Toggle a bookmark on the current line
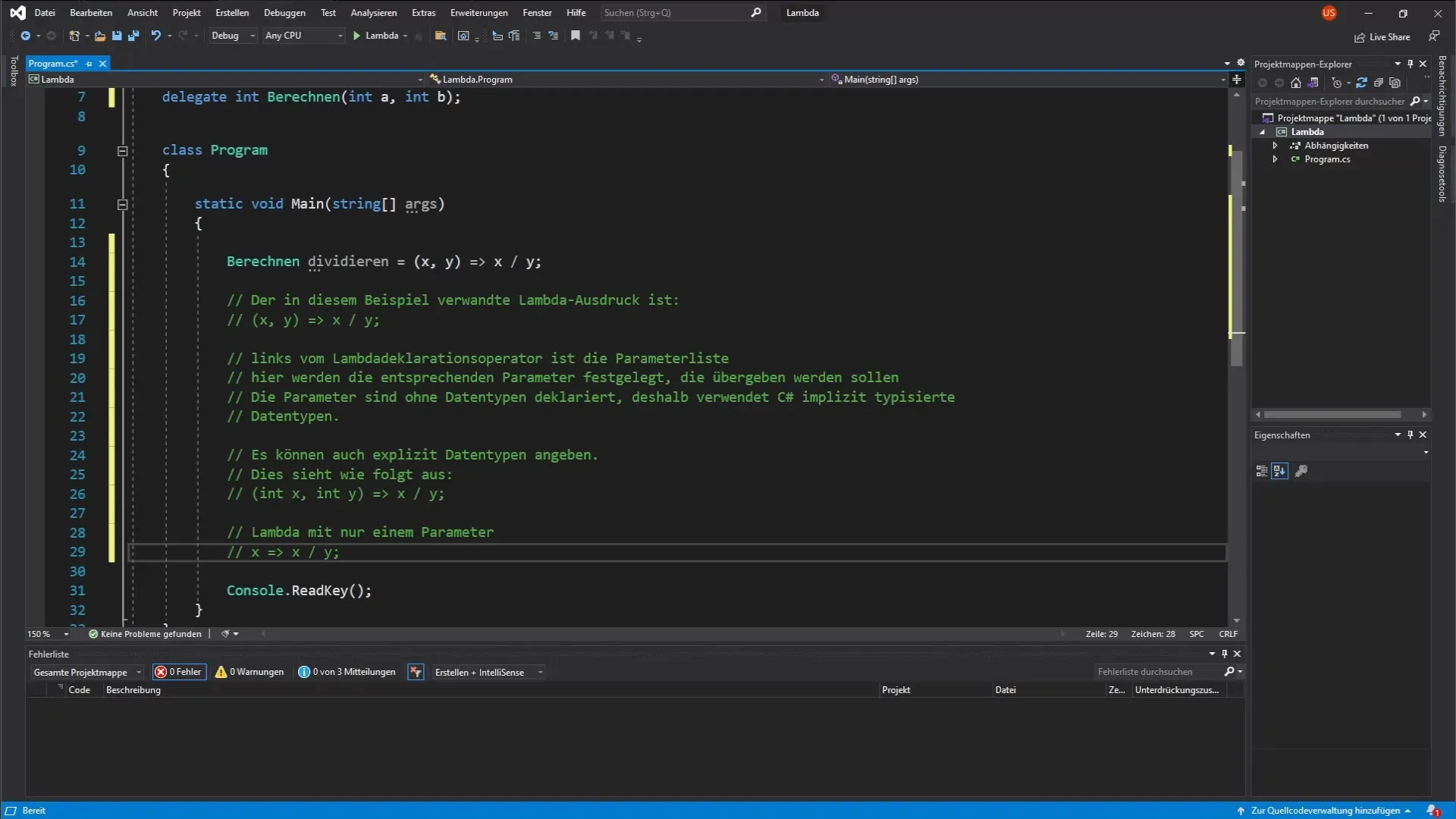 (576, 36)
